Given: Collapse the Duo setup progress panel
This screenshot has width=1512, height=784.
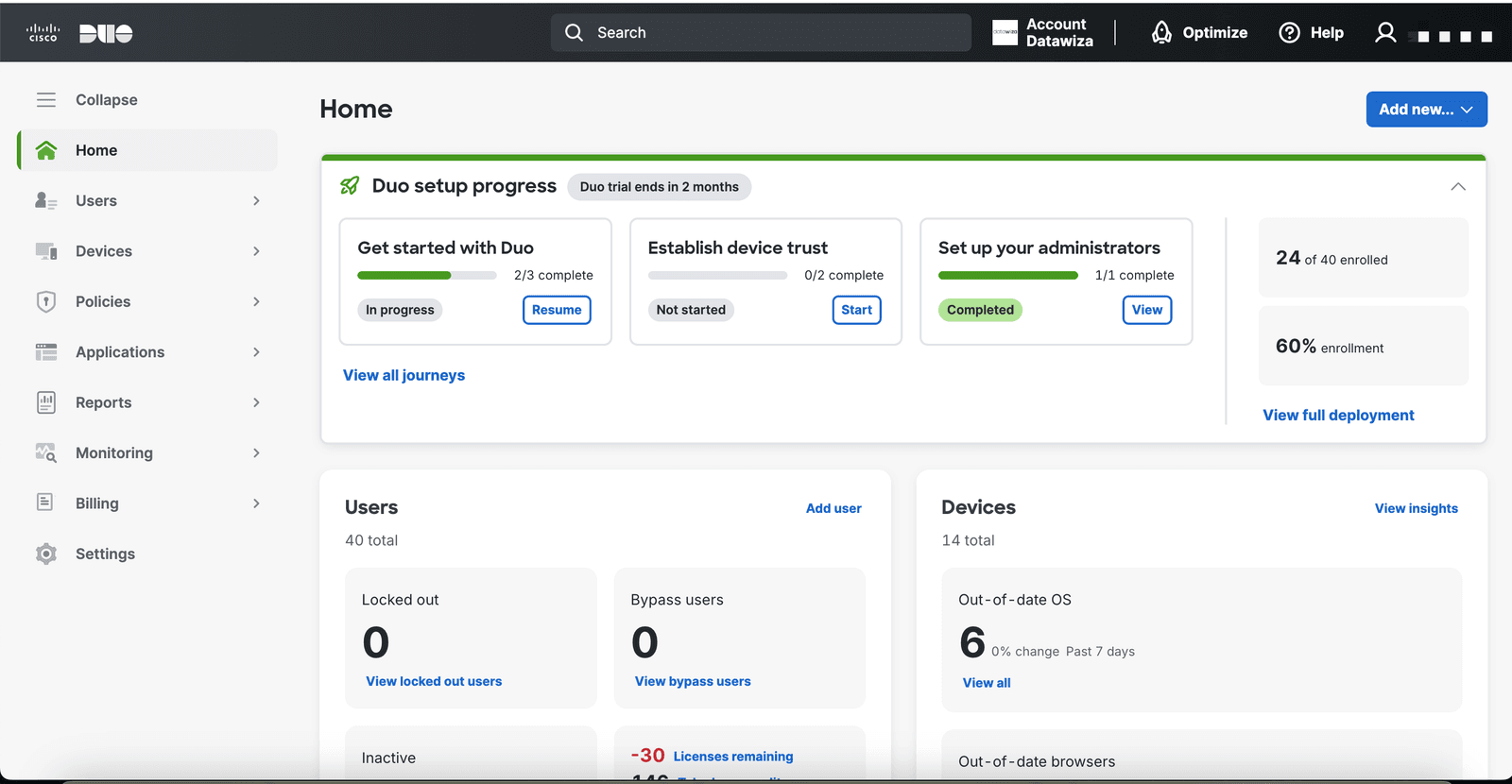Looking at the screenshot, I should 1458,186.
